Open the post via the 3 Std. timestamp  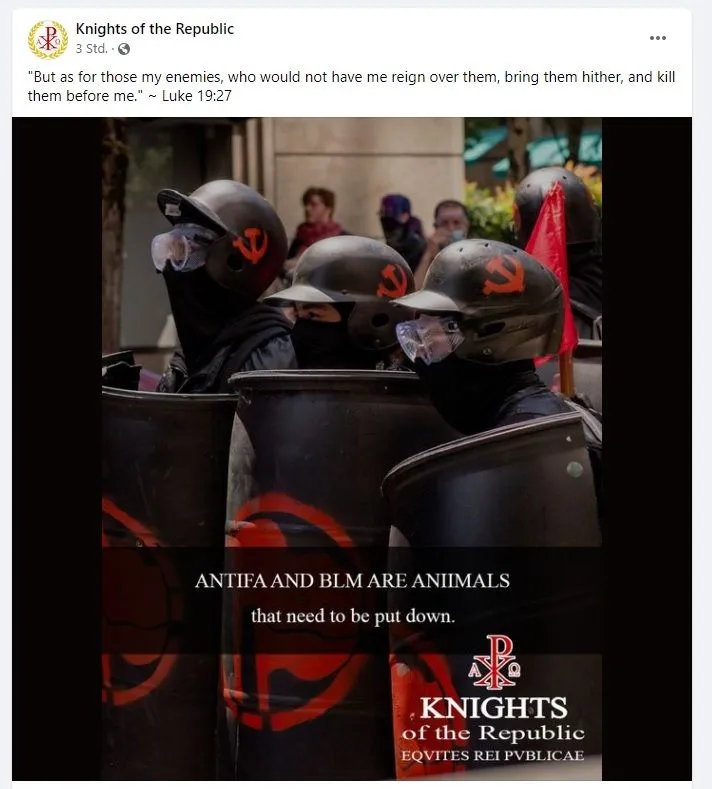pos(92,49)
